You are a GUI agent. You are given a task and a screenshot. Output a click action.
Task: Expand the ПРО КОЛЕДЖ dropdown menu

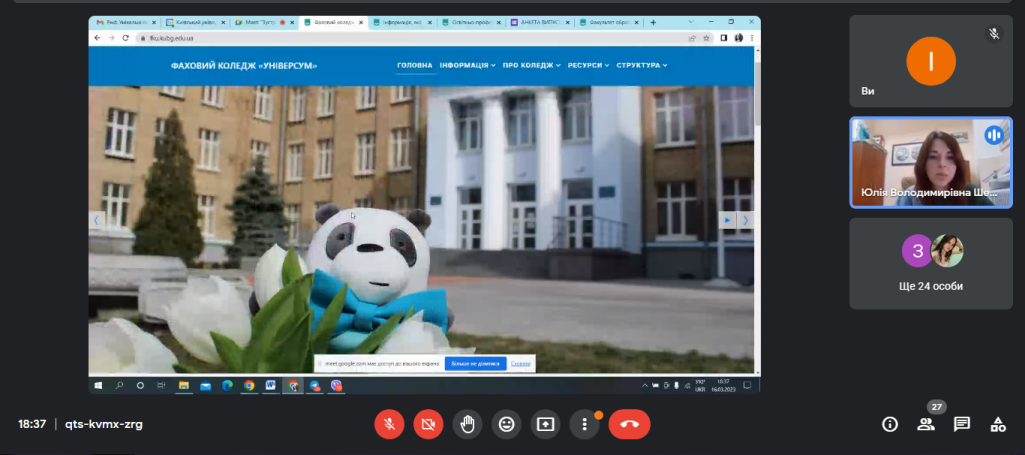(531, 65)
